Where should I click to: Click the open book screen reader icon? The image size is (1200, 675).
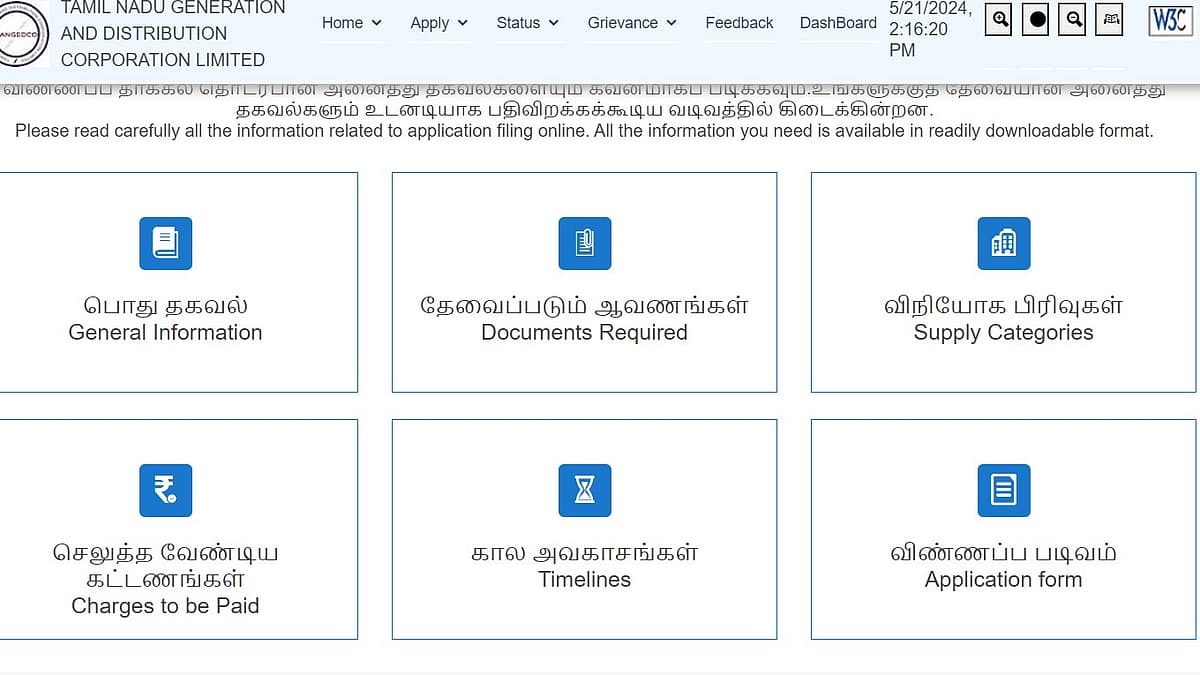click(x=1109, y=19)
